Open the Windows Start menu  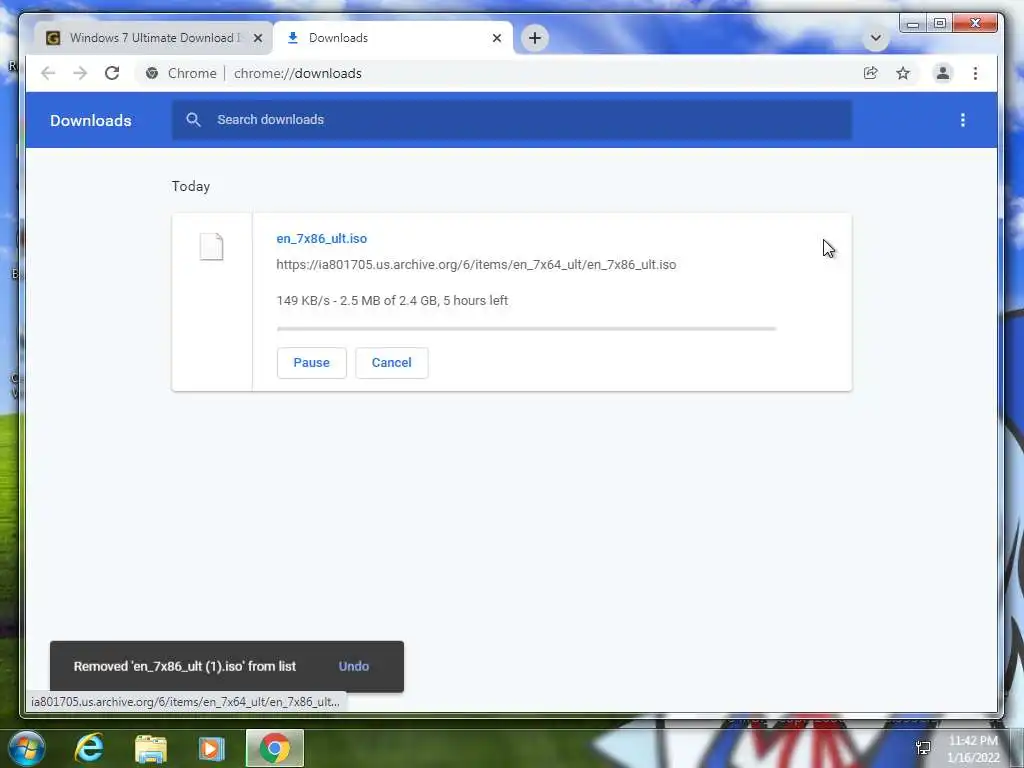pyautogui.click(x=27, y=748)
